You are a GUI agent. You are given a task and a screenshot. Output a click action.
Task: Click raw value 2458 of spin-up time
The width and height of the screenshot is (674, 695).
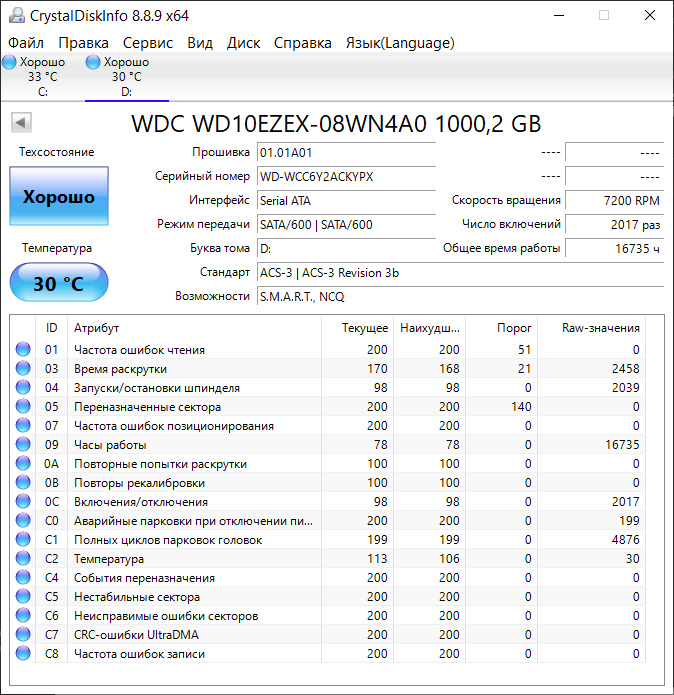click(x=626, y=368)
